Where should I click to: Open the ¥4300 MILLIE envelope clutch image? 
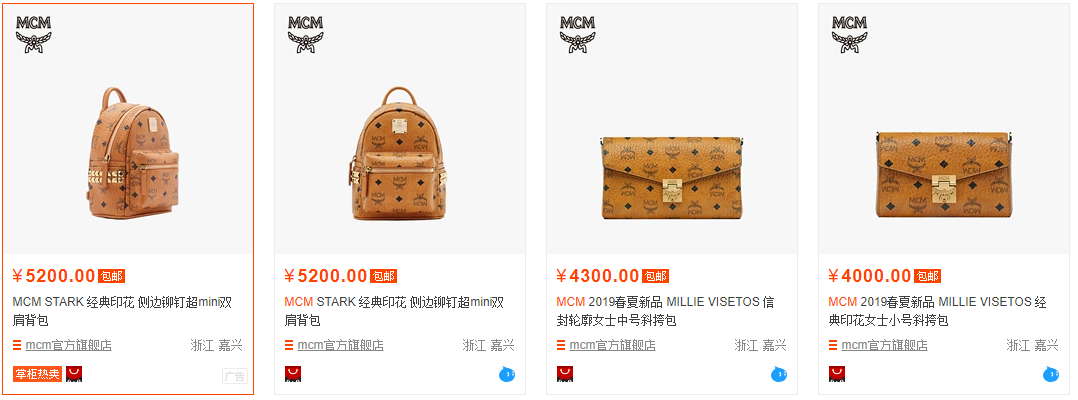(x=672, y=177)
